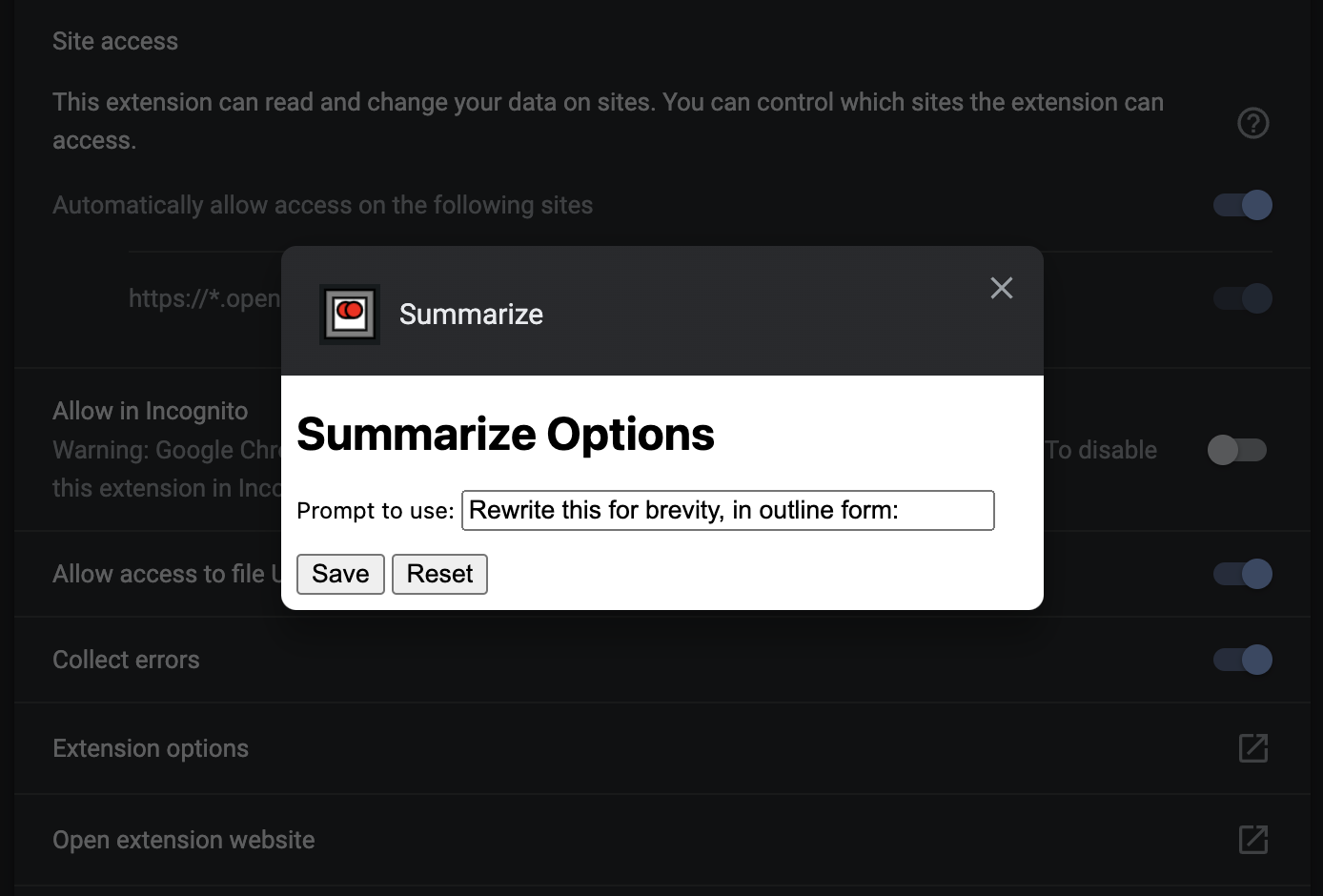
Task: Click the Site access help question mark icon
Action: [1252, 123]
